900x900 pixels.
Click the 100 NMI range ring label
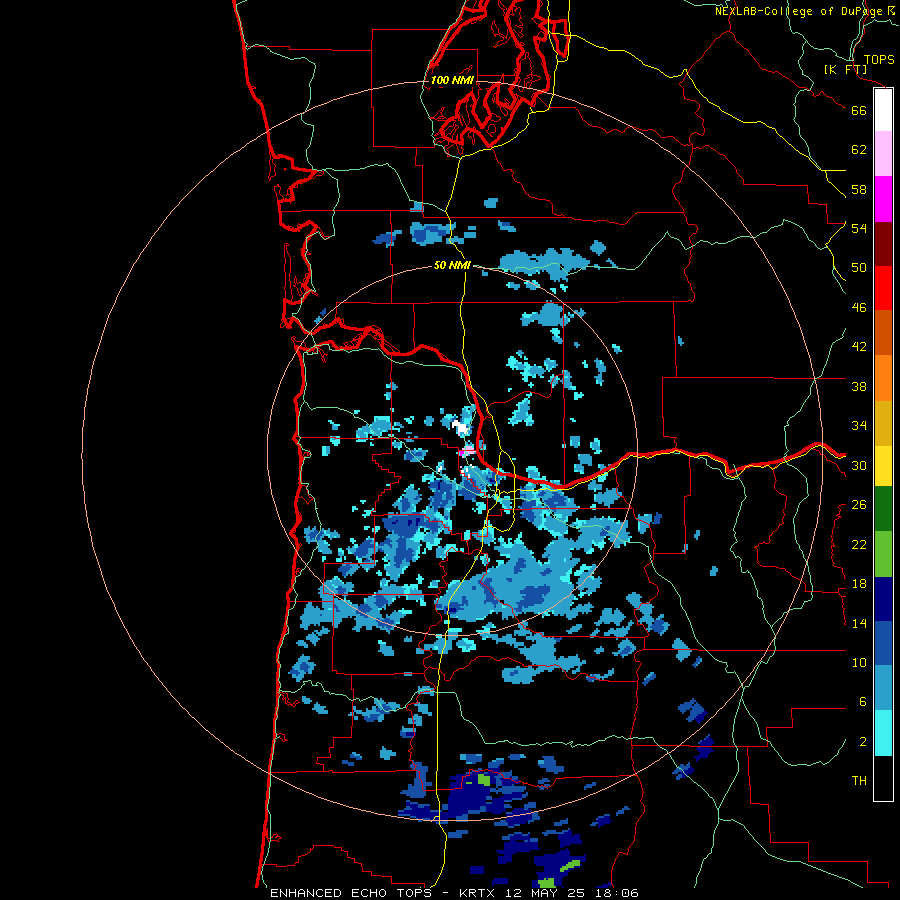tap(452, 80)
